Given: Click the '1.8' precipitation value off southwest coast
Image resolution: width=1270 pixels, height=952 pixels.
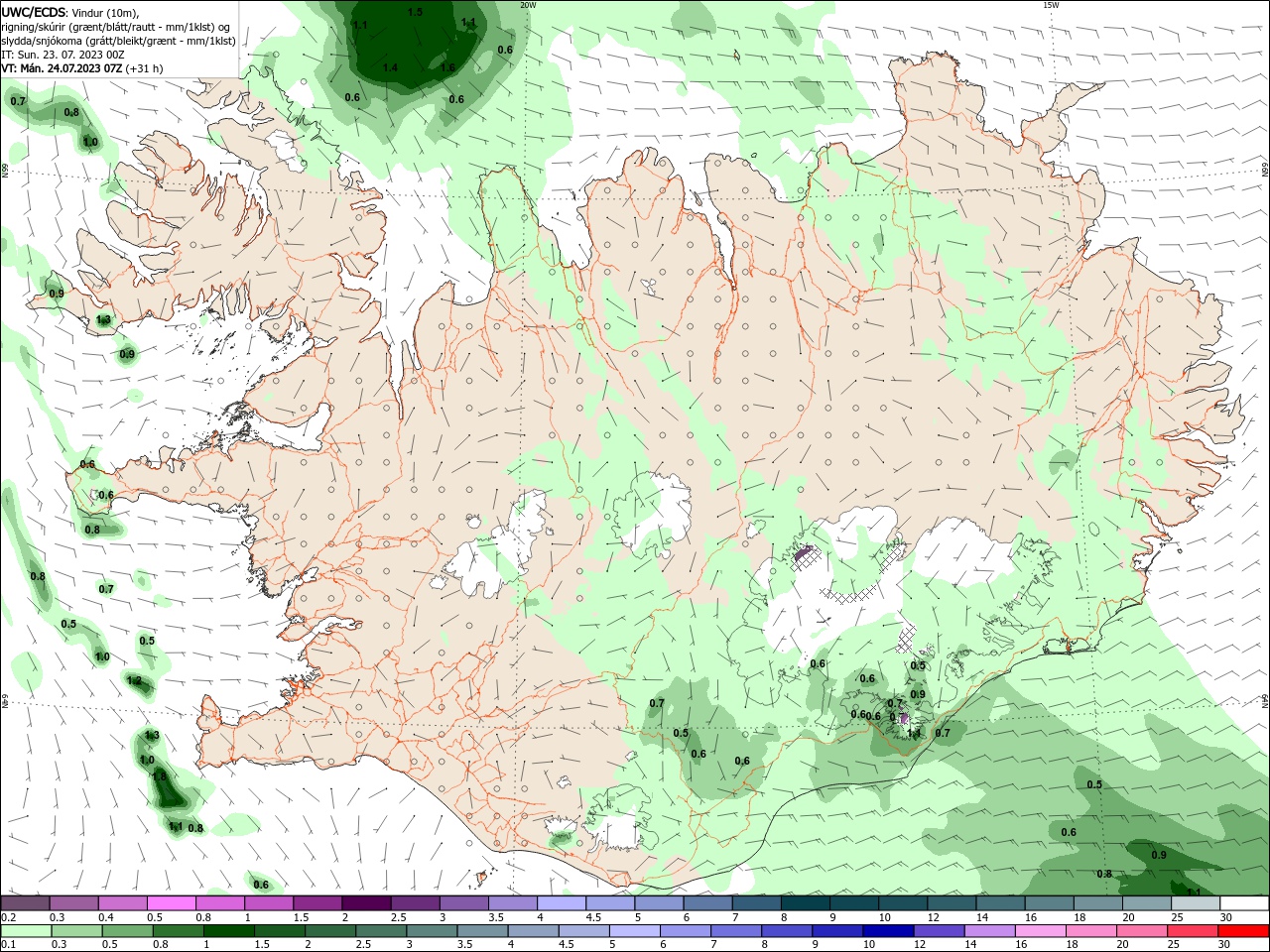Looking at the screenshot, I should point(160,776).
